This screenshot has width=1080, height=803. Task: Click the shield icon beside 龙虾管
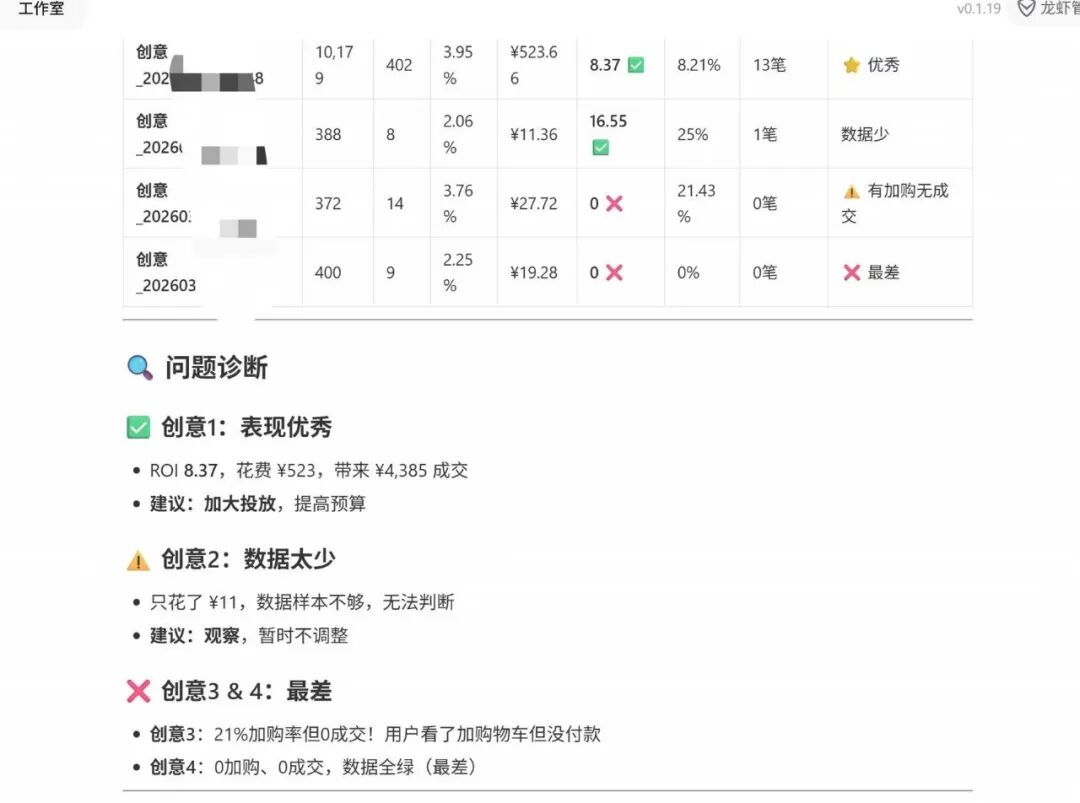1026,9
